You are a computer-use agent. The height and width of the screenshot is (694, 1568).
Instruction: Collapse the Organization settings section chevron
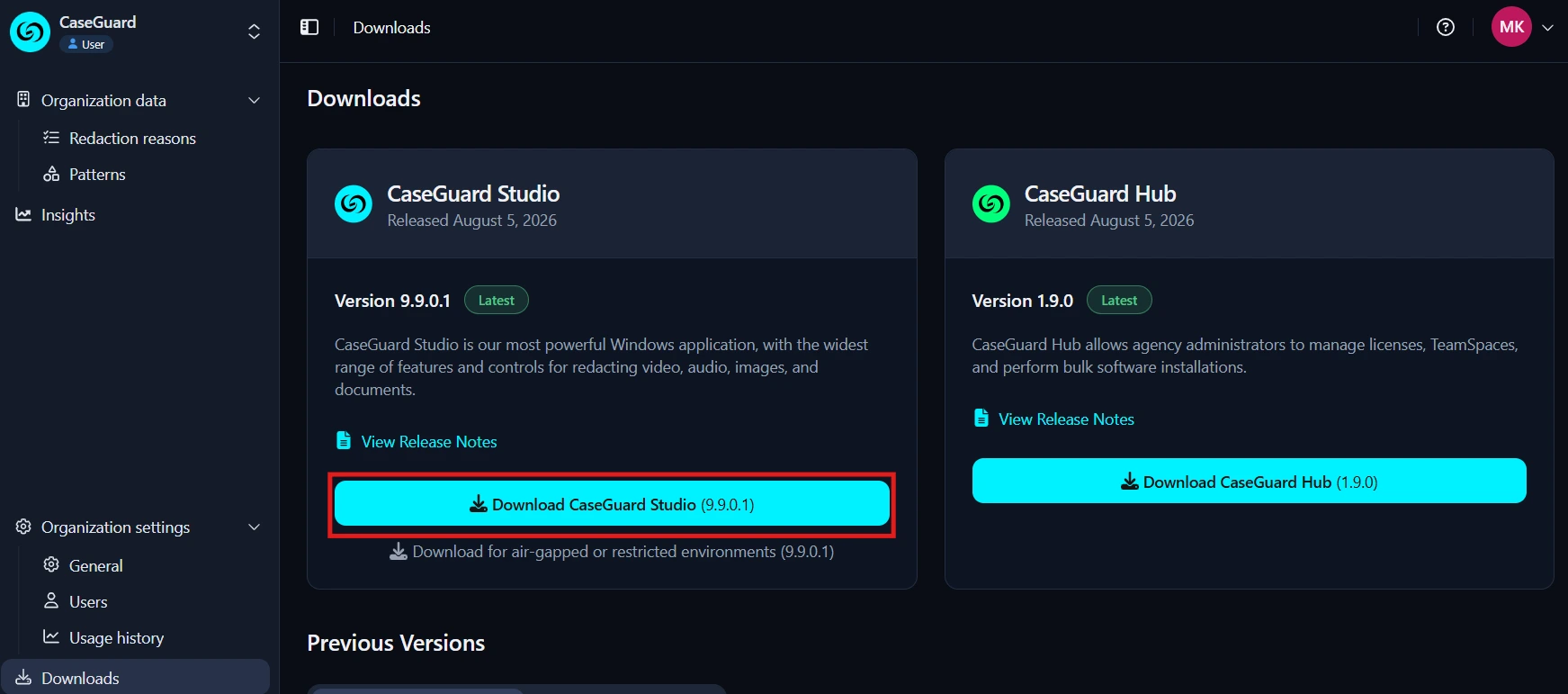(x=255, y=527)
